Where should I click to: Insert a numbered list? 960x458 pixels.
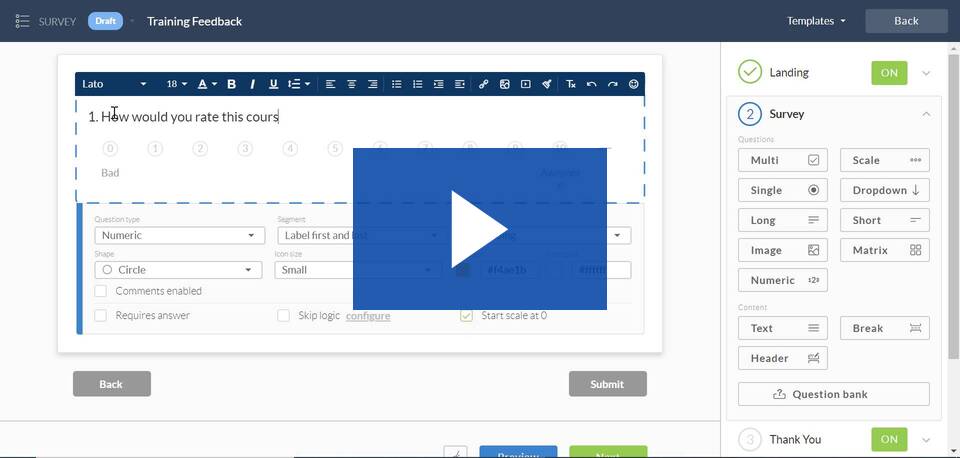pyautogui.click(x=418, y=84)
